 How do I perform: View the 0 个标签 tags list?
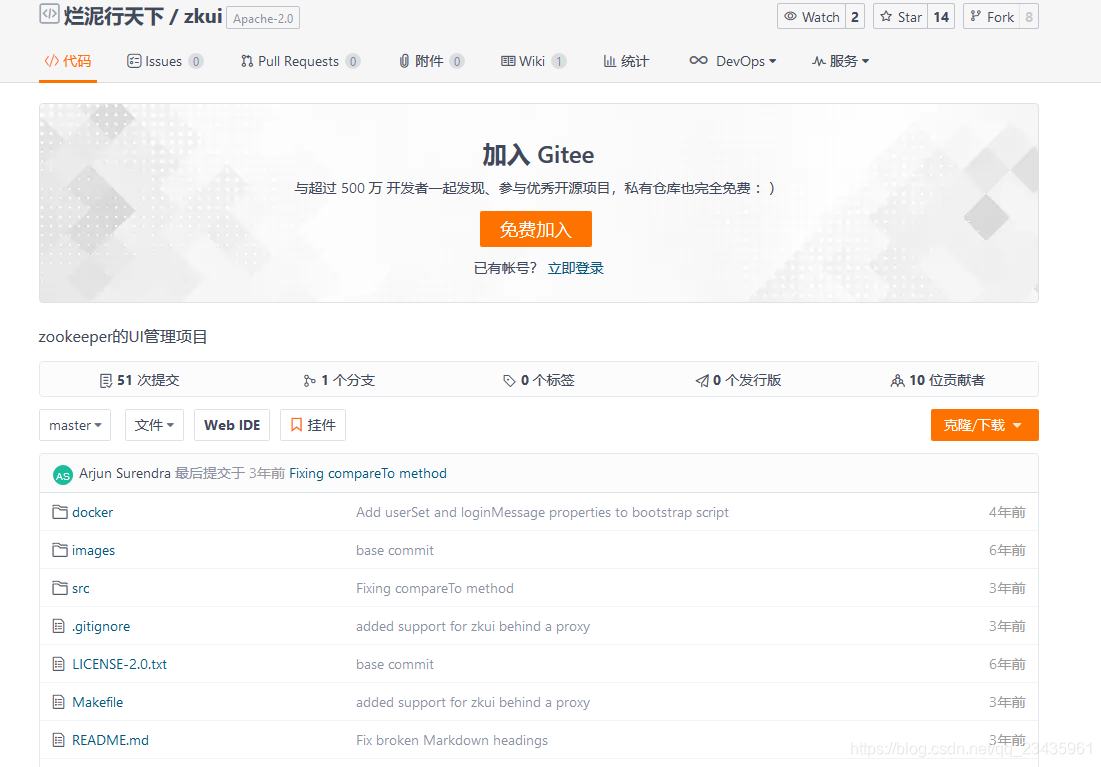pos(539,380)
